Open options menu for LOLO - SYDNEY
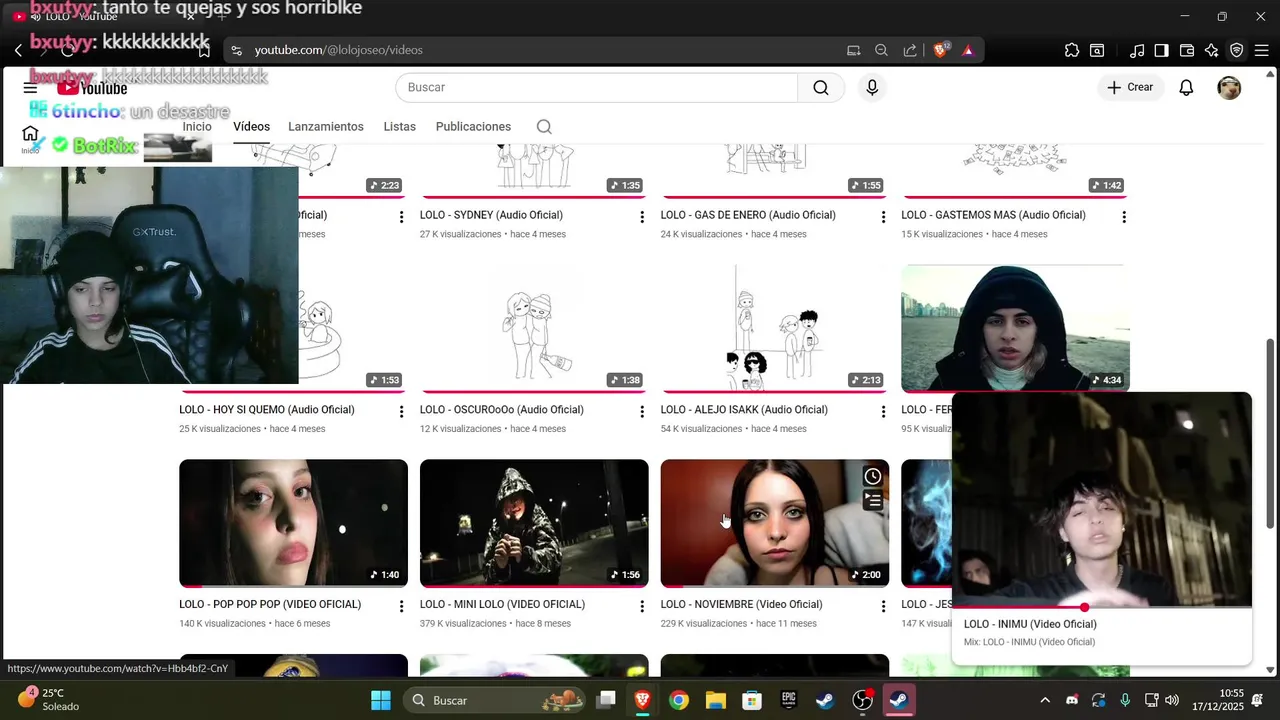Viewport: 1280px width, 720px height. pos(642,217)
